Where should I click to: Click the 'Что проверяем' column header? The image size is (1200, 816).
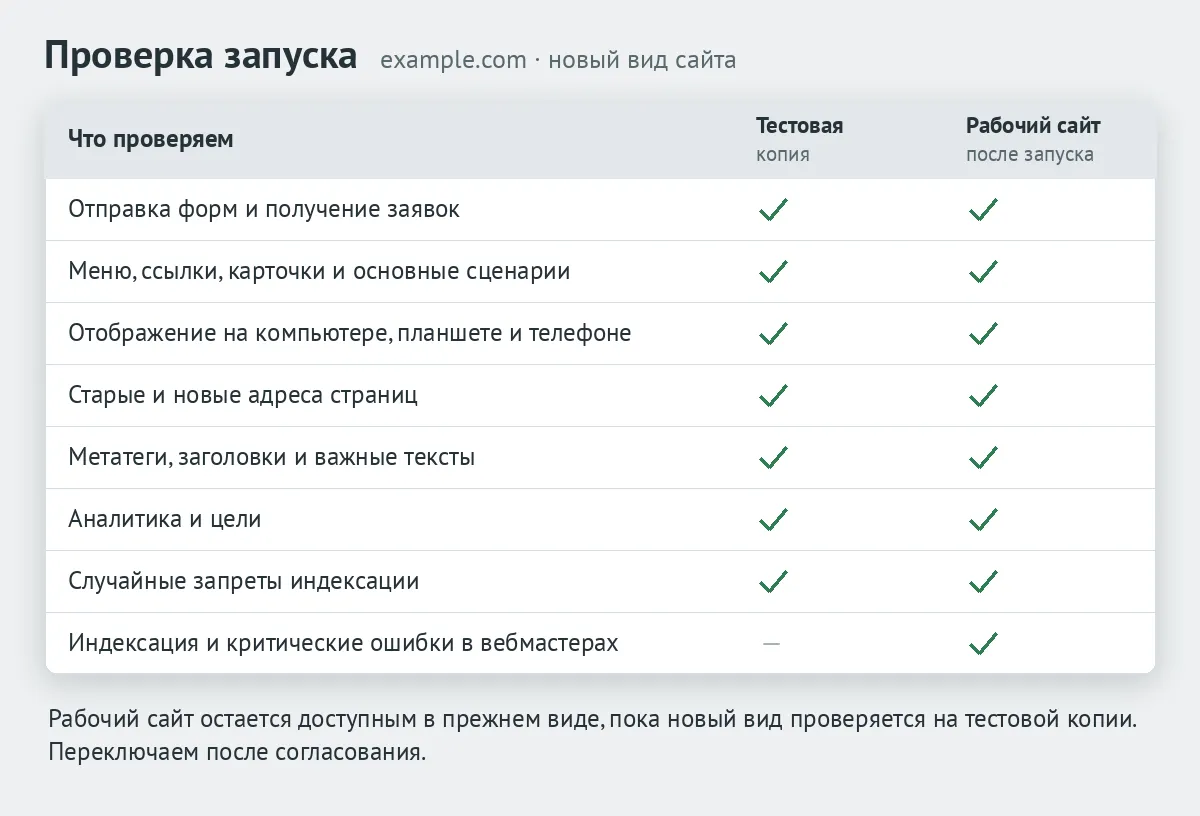[x=151, y=139]
